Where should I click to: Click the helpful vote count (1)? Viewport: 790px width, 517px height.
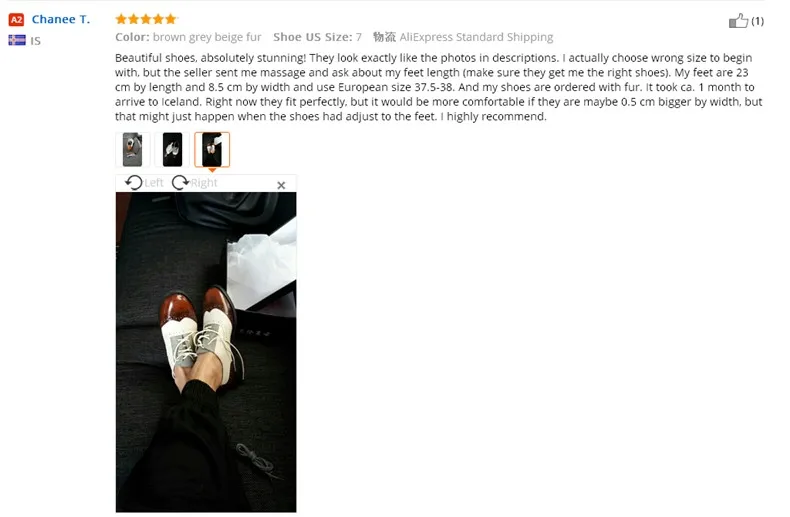pyautogui.click(x=757, y=21)
